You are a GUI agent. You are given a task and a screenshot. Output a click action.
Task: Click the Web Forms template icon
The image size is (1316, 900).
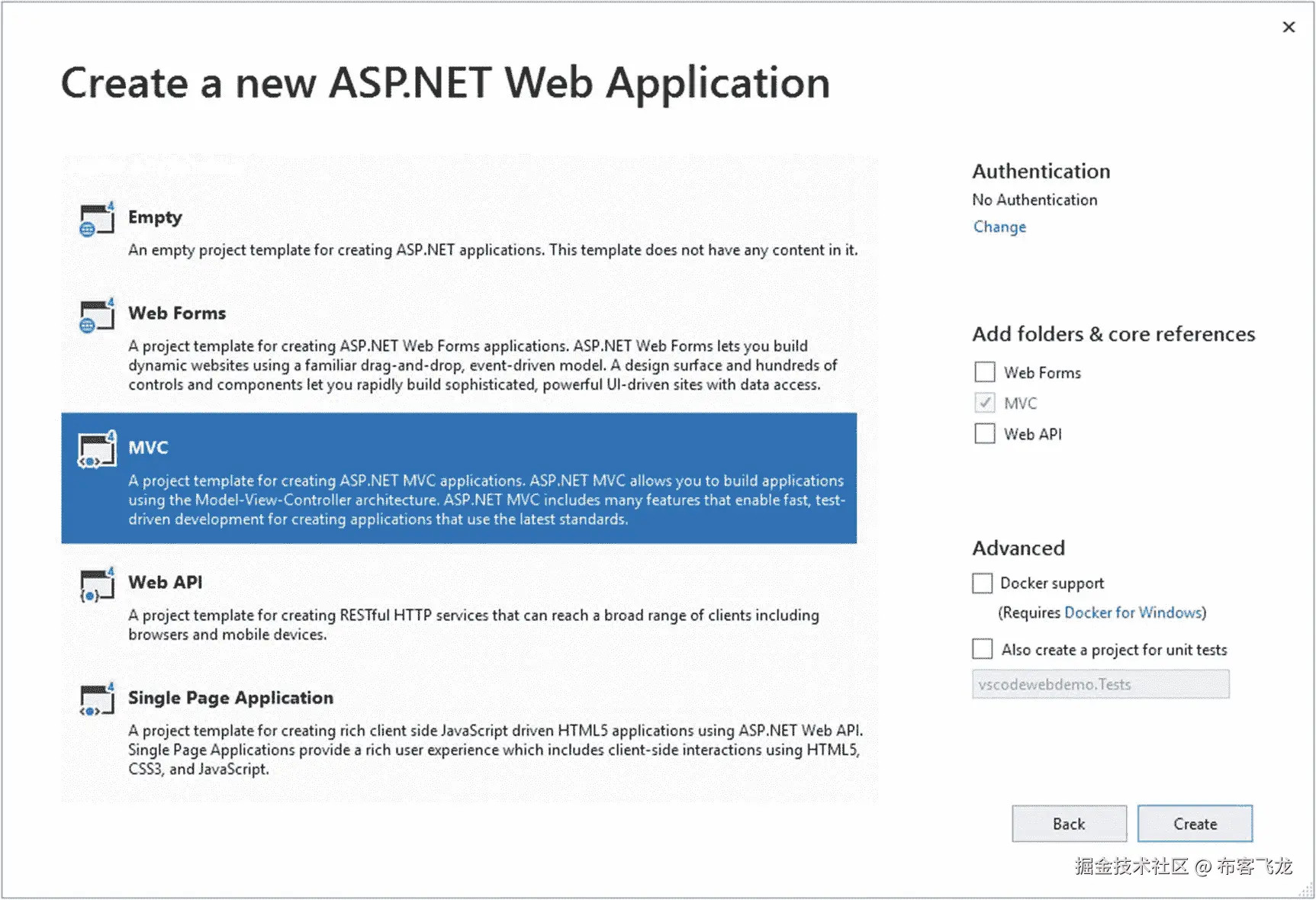pos(97,317)
